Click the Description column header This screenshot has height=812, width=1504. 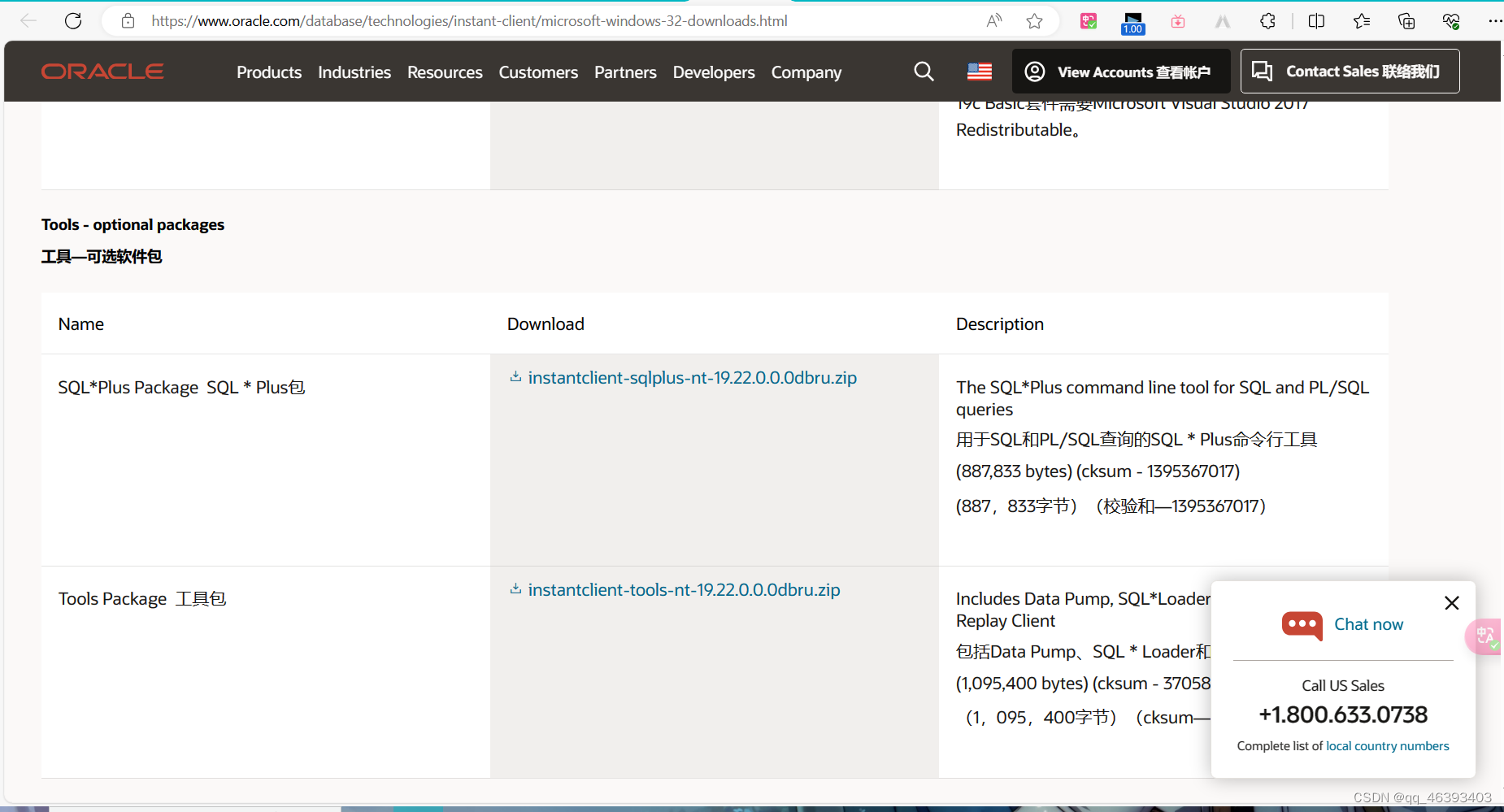(x=1000, y=323)
